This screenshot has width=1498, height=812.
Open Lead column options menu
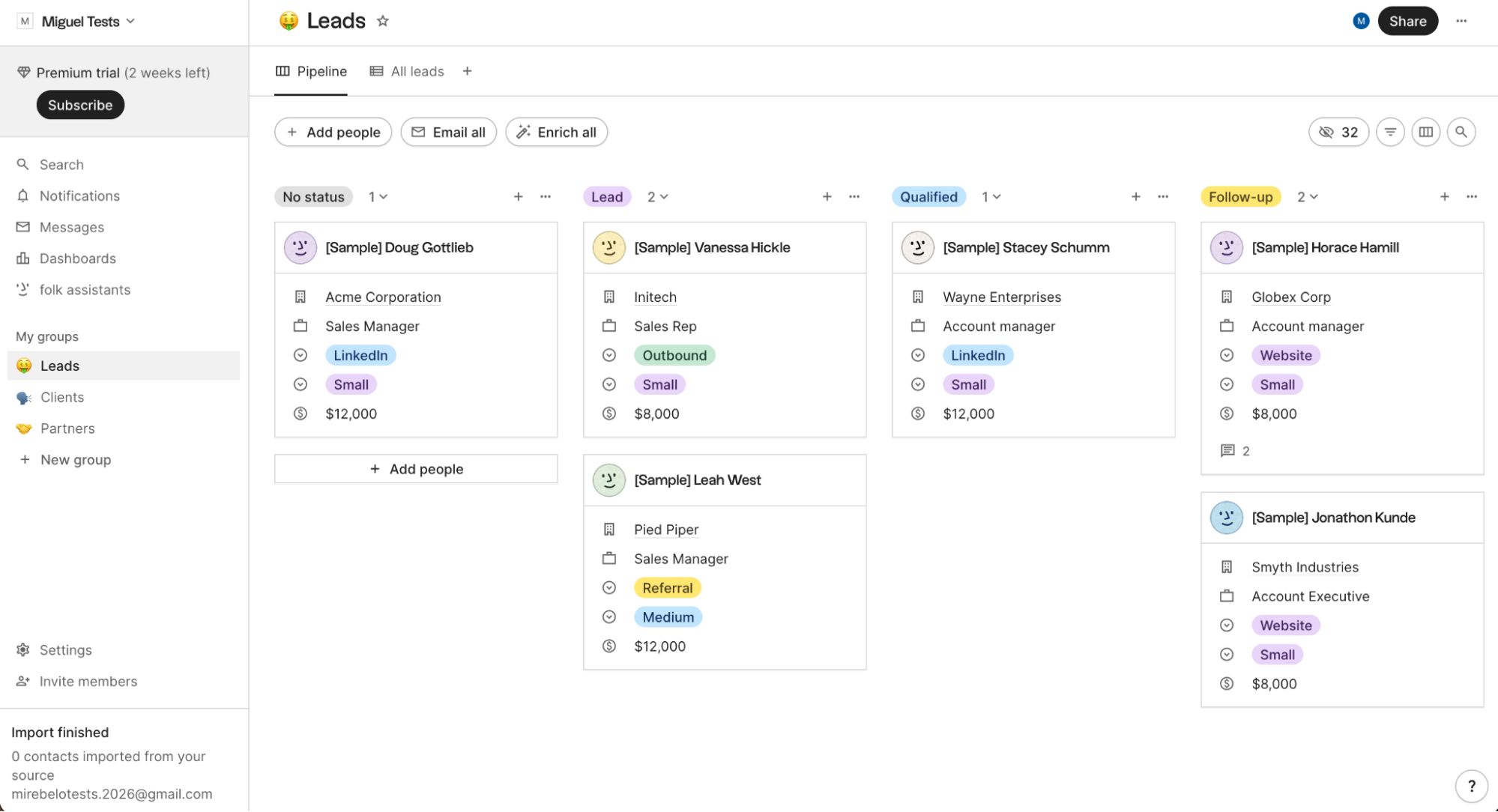[x=854, y=197]
